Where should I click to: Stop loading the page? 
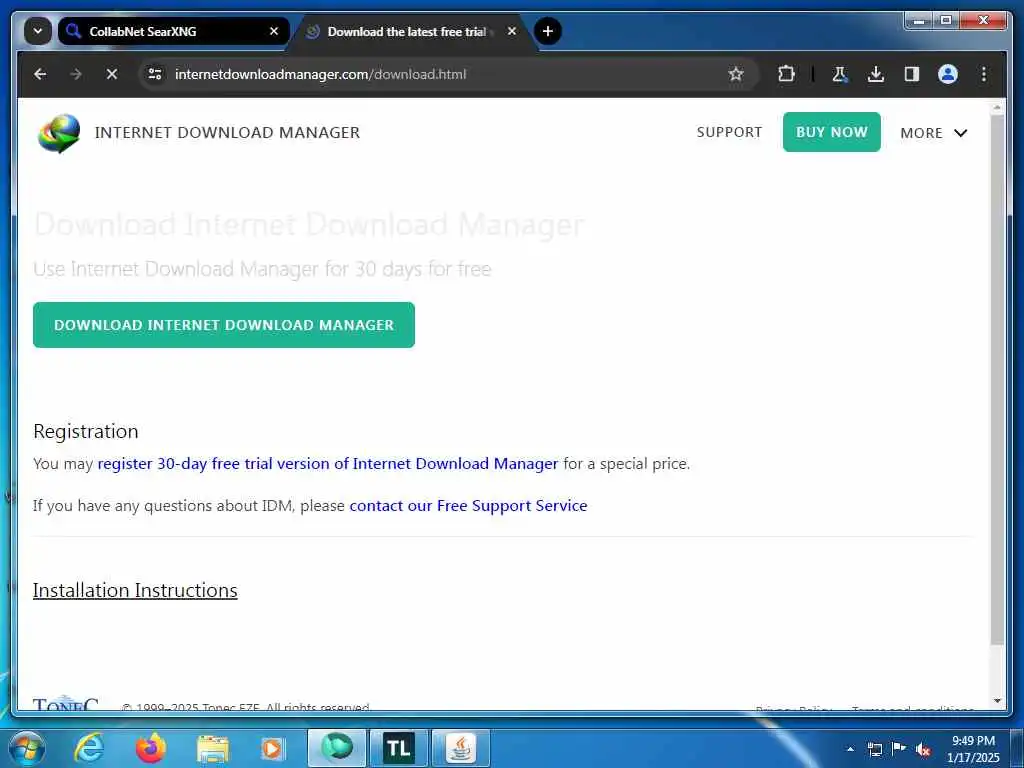112,74
